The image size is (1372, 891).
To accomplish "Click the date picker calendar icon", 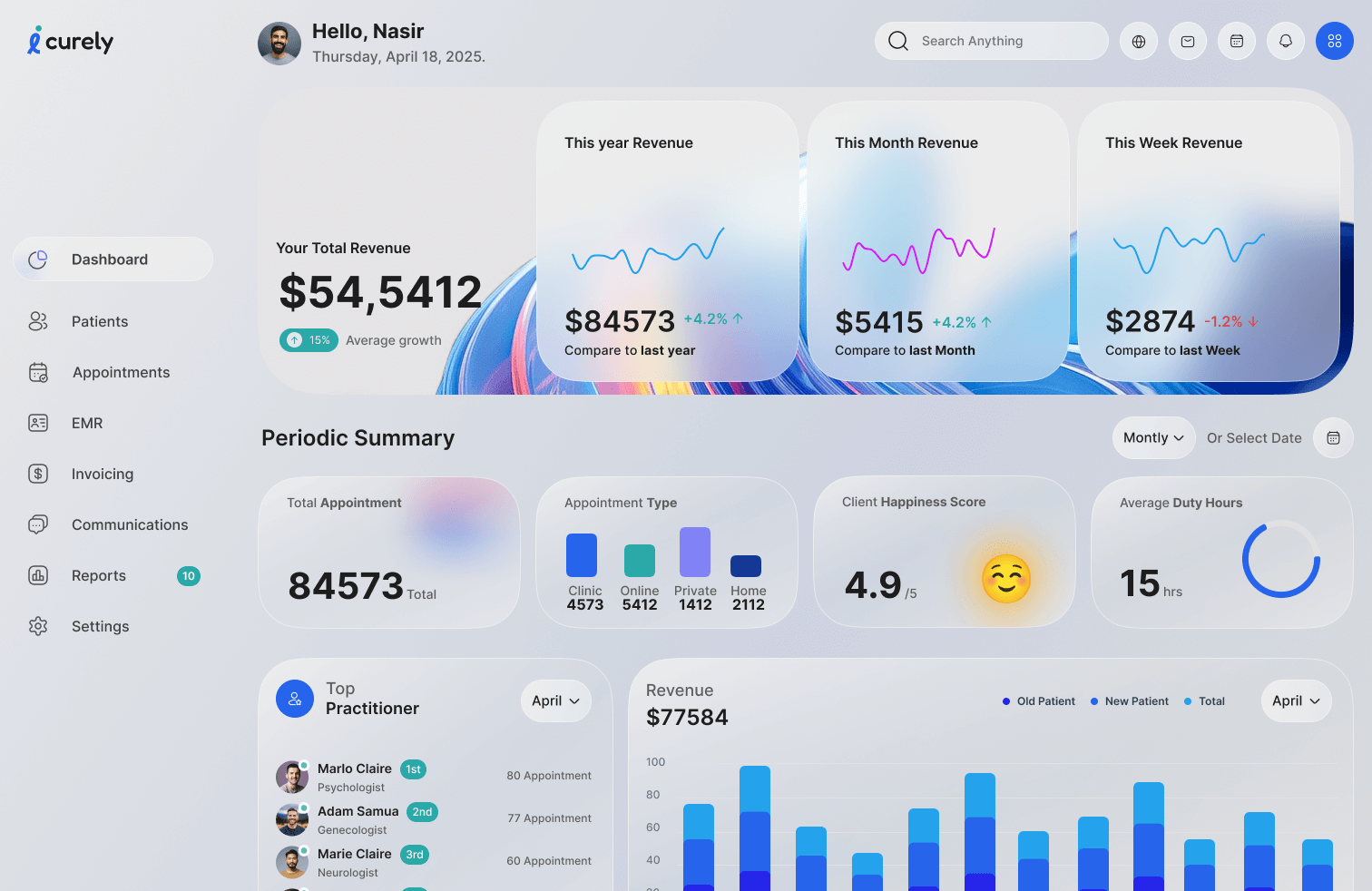I will click(x=1333, y=438).
